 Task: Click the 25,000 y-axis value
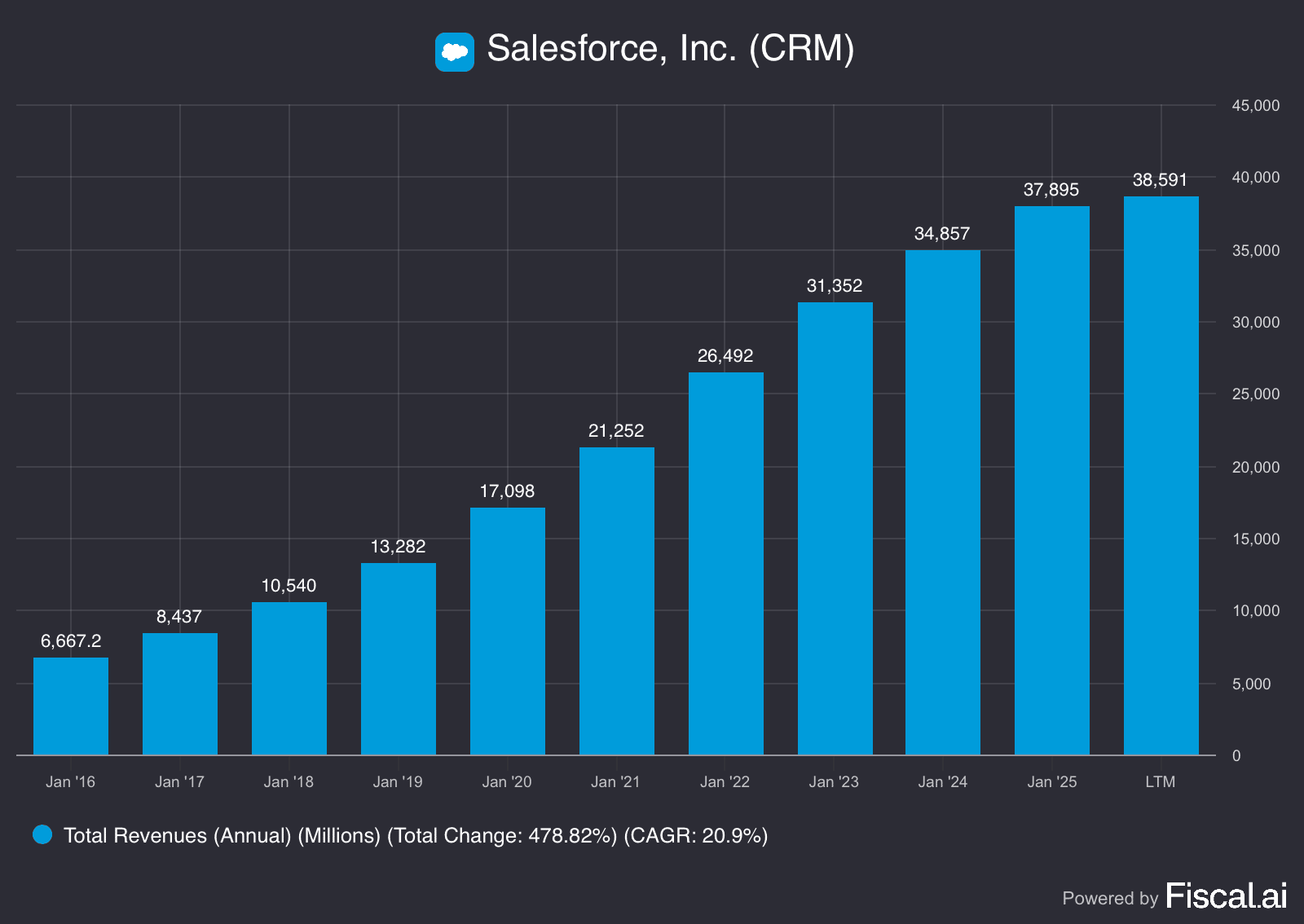(x=1256, y=394)
